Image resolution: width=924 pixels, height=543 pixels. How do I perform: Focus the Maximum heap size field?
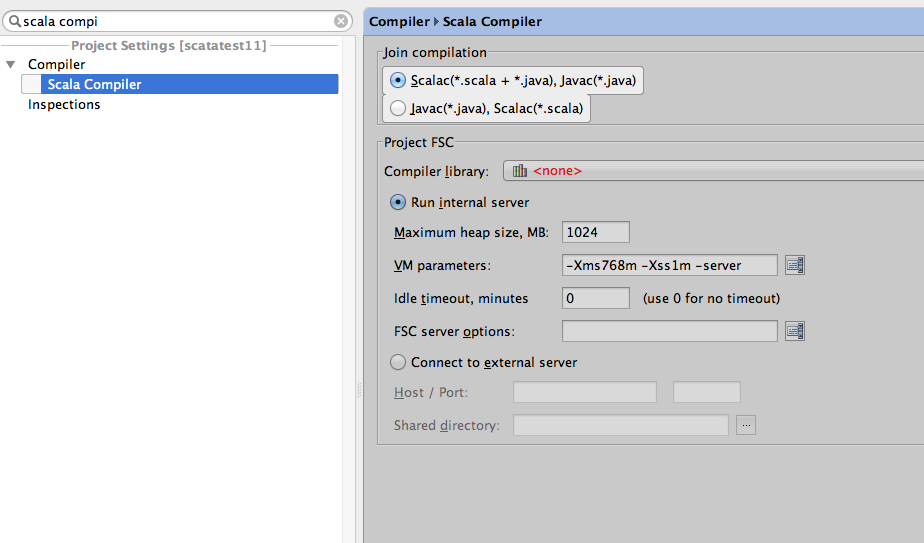click(596, 232)
